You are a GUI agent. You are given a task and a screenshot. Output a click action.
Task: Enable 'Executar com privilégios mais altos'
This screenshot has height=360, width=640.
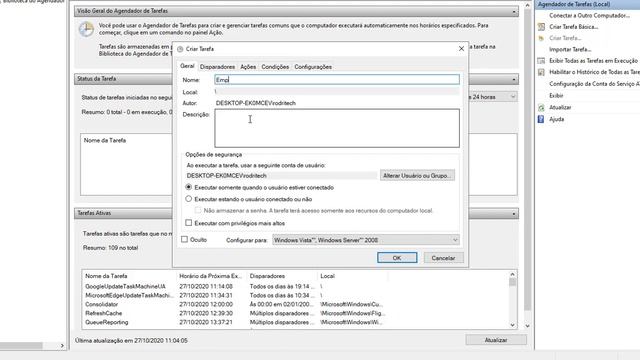pos(189,223)
